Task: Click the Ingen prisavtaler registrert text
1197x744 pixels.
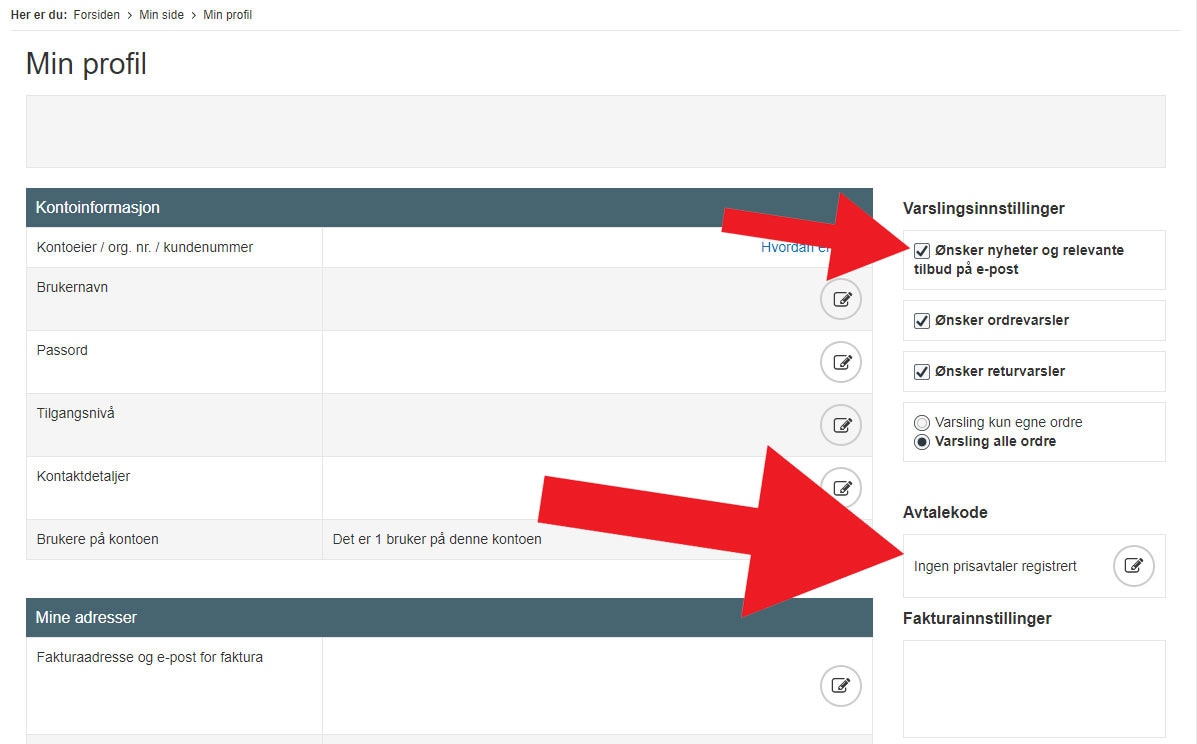Action: tap(995, 567)
